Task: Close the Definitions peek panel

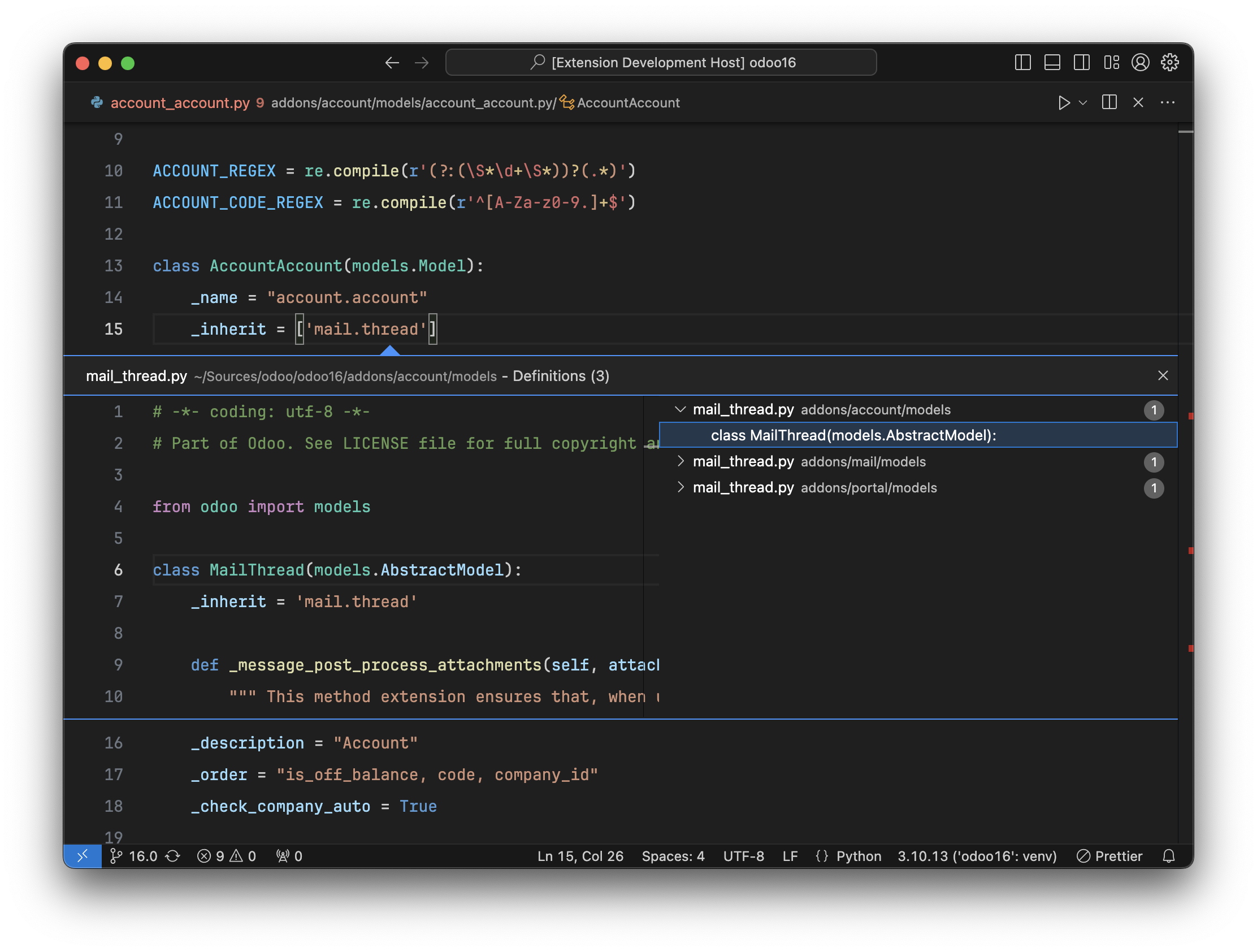Action: pos(1163,376)
